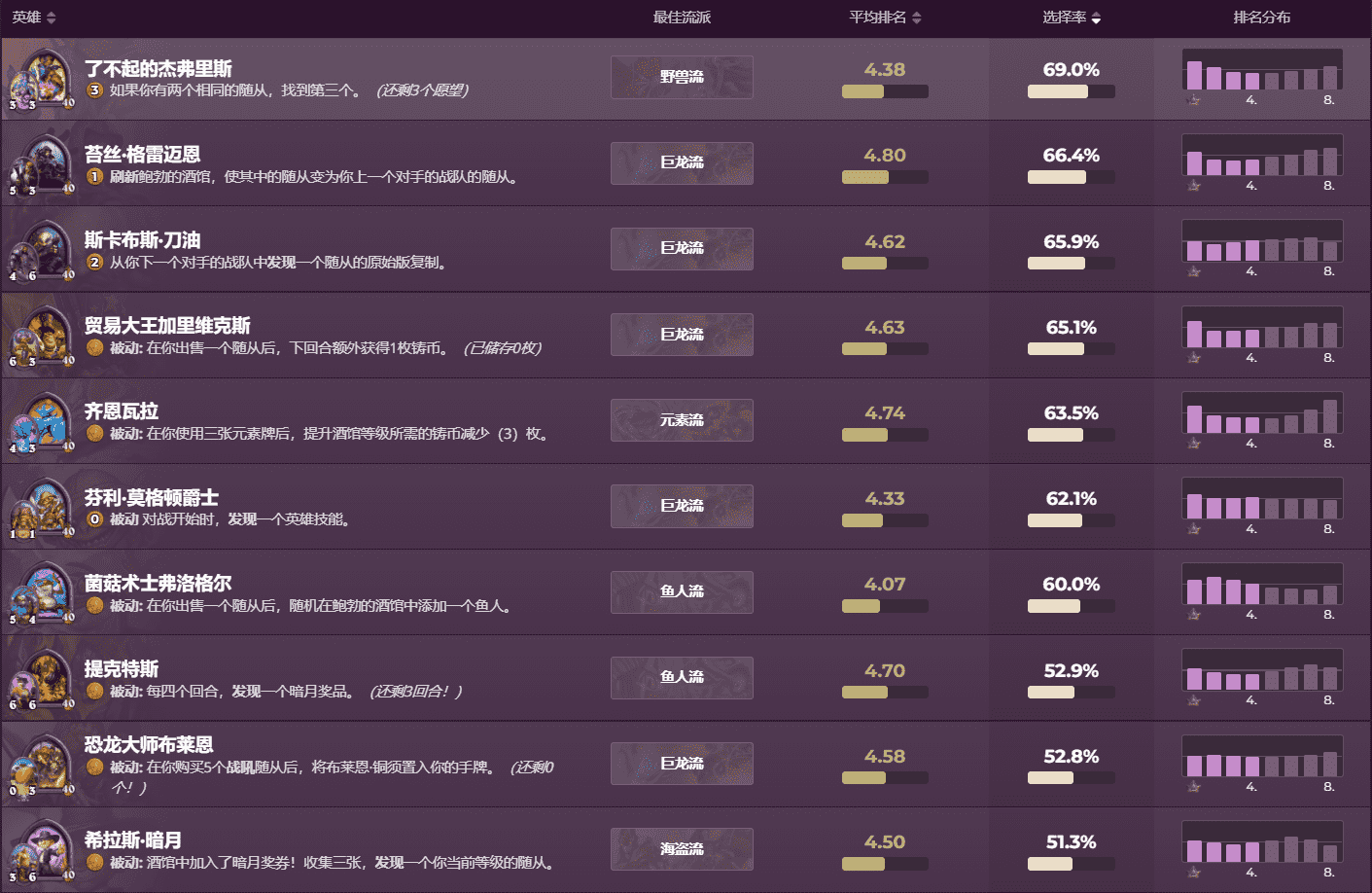Open the 元素流 build for 齐恩瓦拉
This screenshot has width=1372, height=893.
[x=682, y=420]
